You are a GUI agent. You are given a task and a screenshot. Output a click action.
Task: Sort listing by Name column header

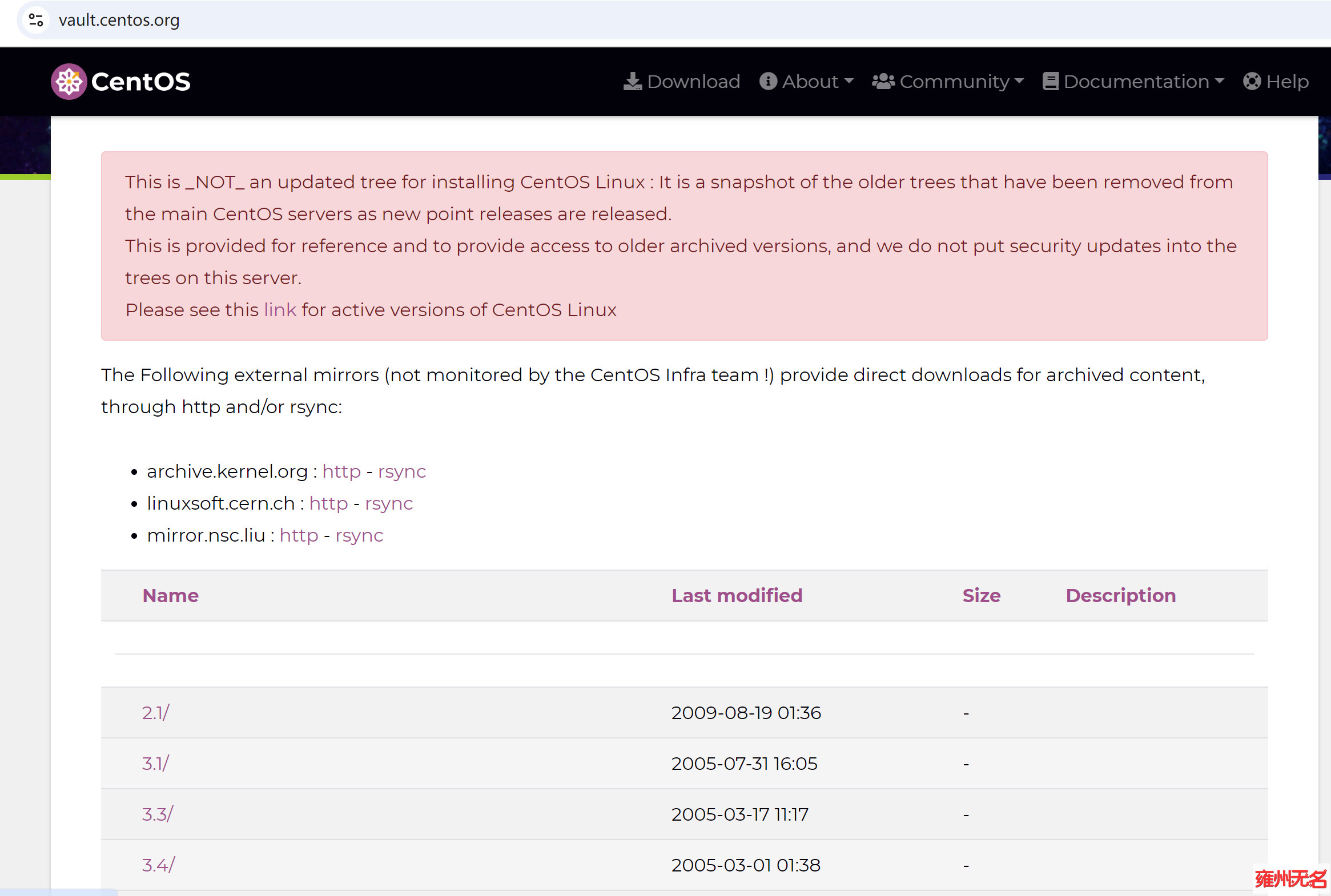tap(170, 595)
